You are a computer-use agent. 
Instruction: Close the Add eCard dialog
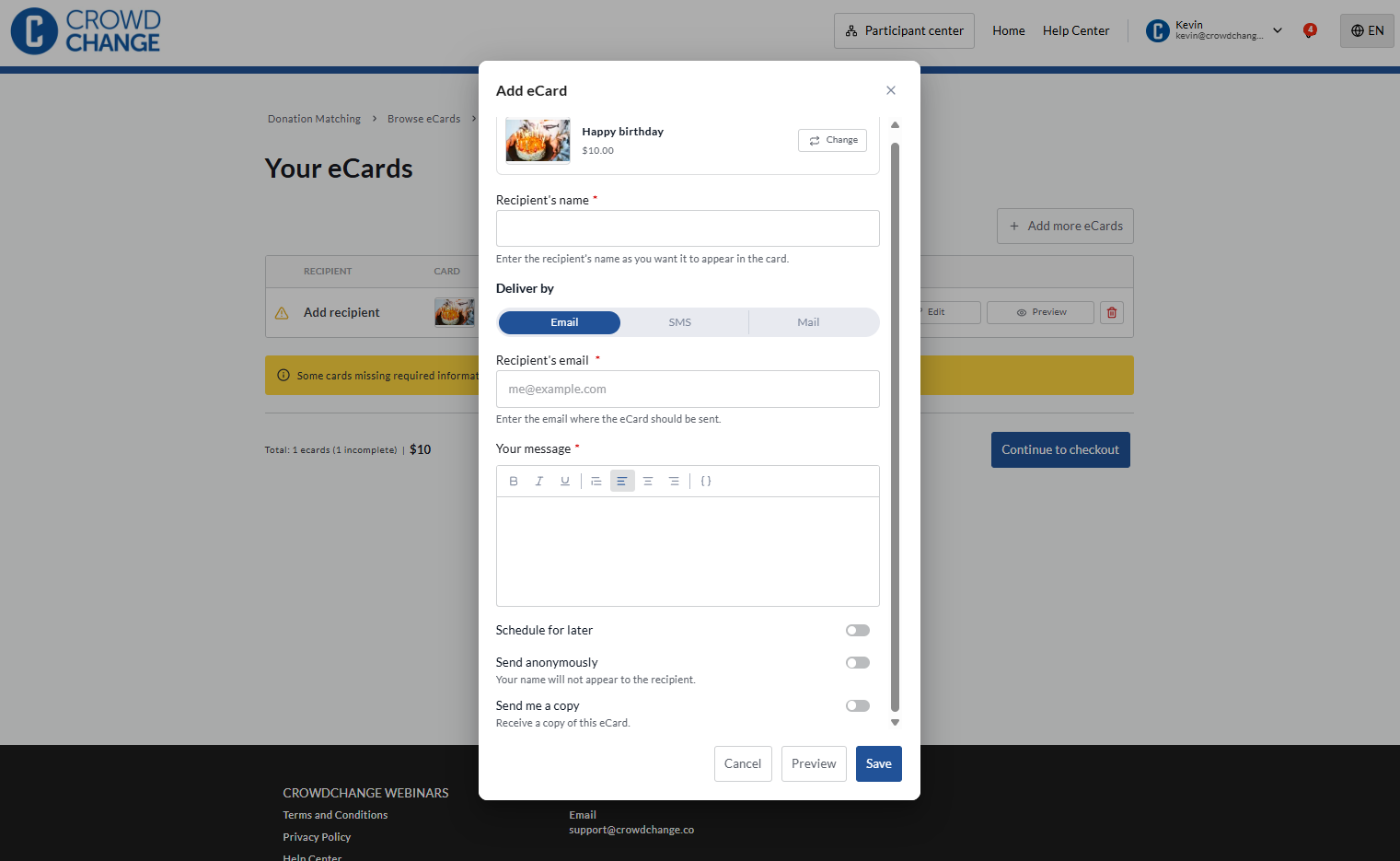891,90
